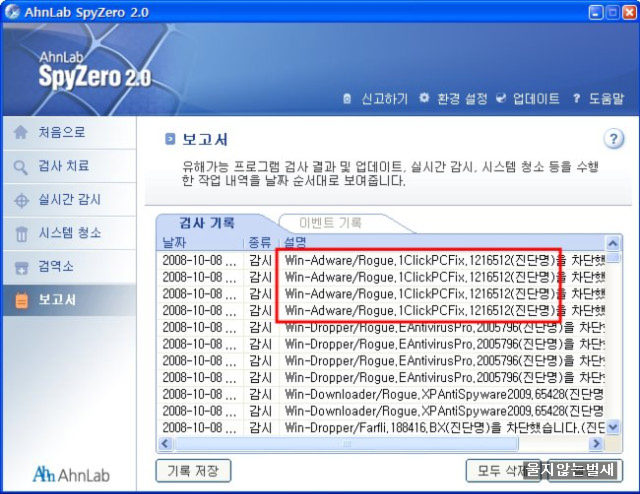Open the 검역소 quarantine section

pos(69,267)
